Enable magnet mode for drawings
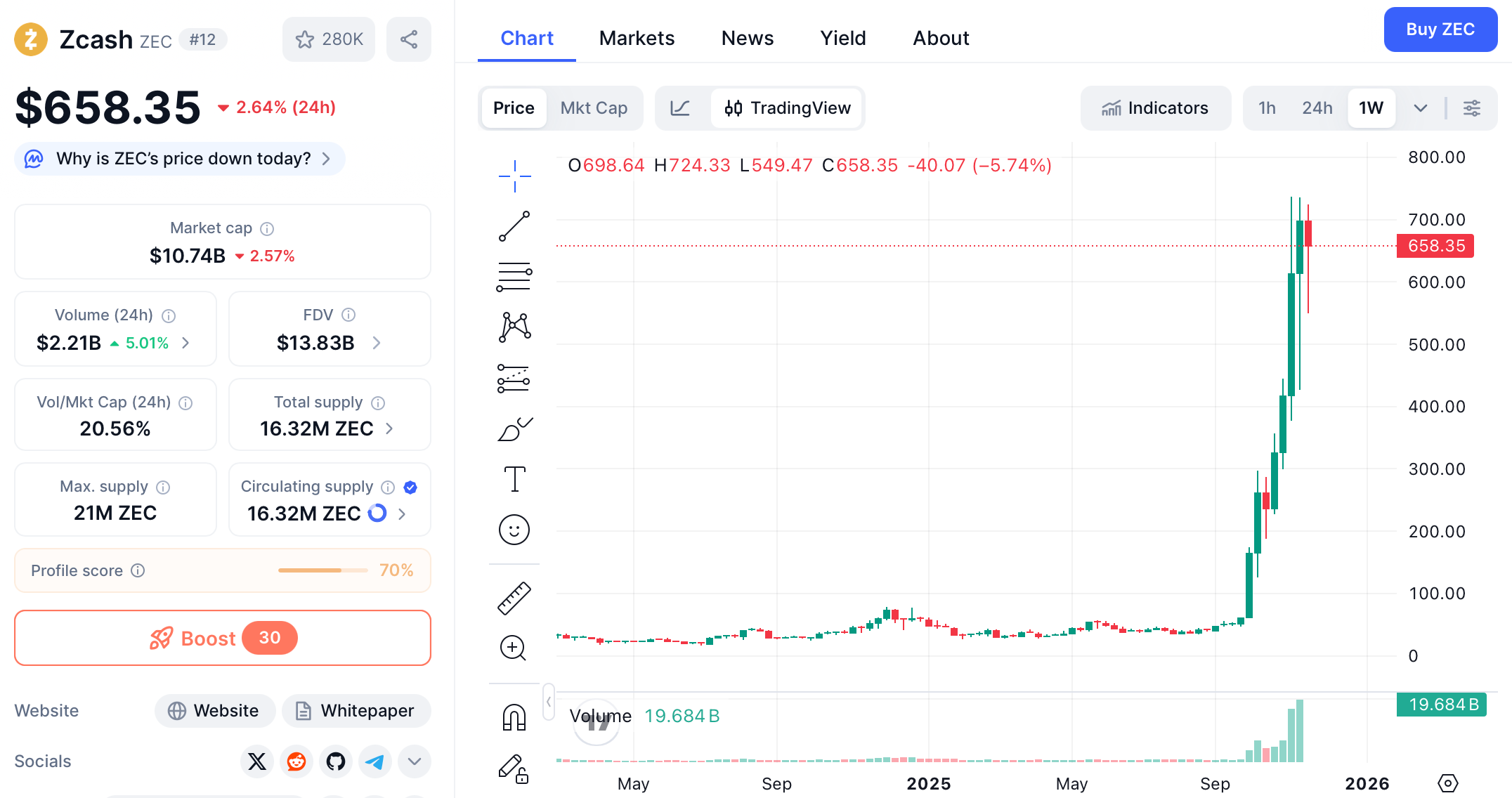Viewport: 1512px width, 798px height. pos(515,715)
